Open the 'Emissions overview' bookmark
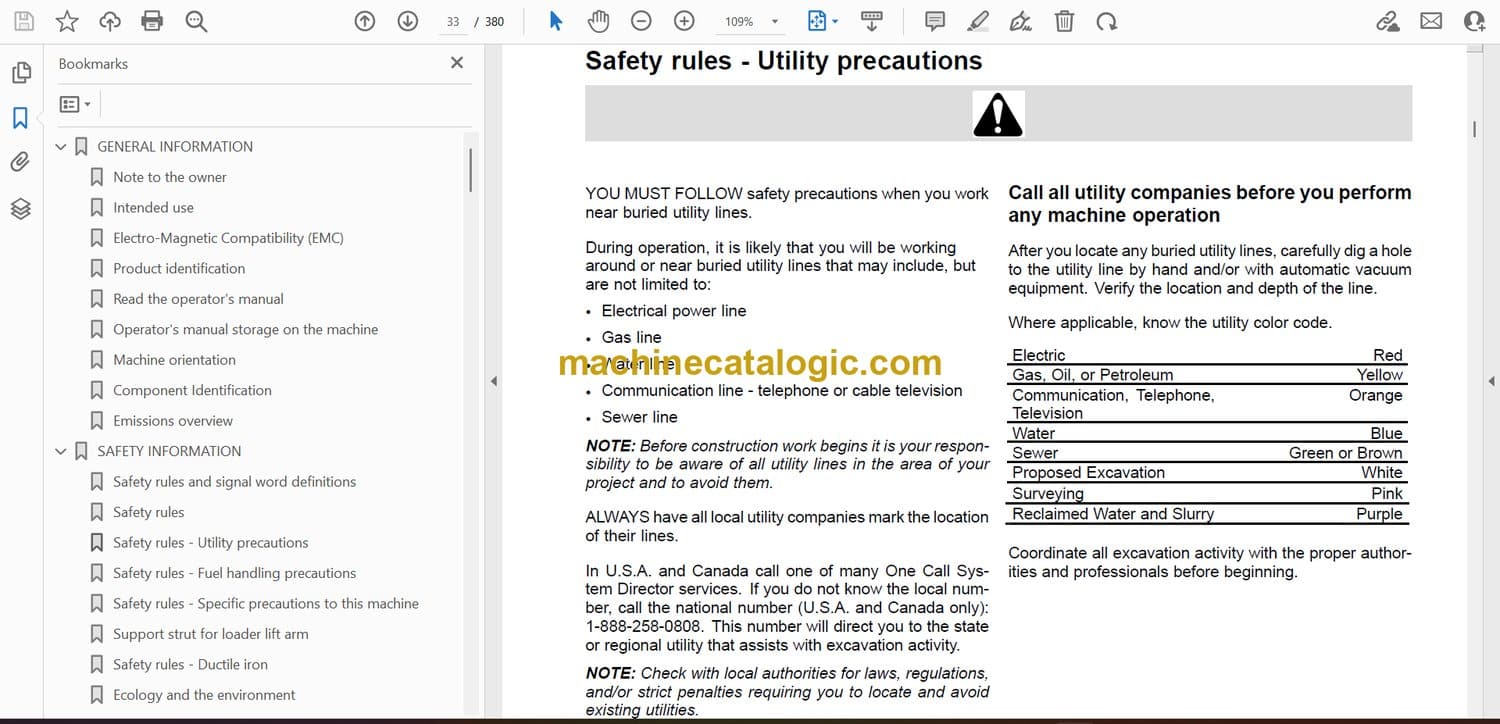Image resolution: width=1500 pixels, height=724 pixels. pyautogui.click(x=173, y=421)
